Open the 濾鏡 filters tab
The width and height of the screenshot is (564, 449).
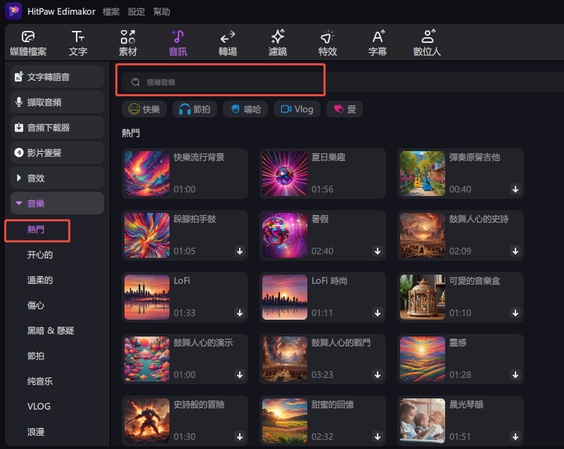point(278,44)
